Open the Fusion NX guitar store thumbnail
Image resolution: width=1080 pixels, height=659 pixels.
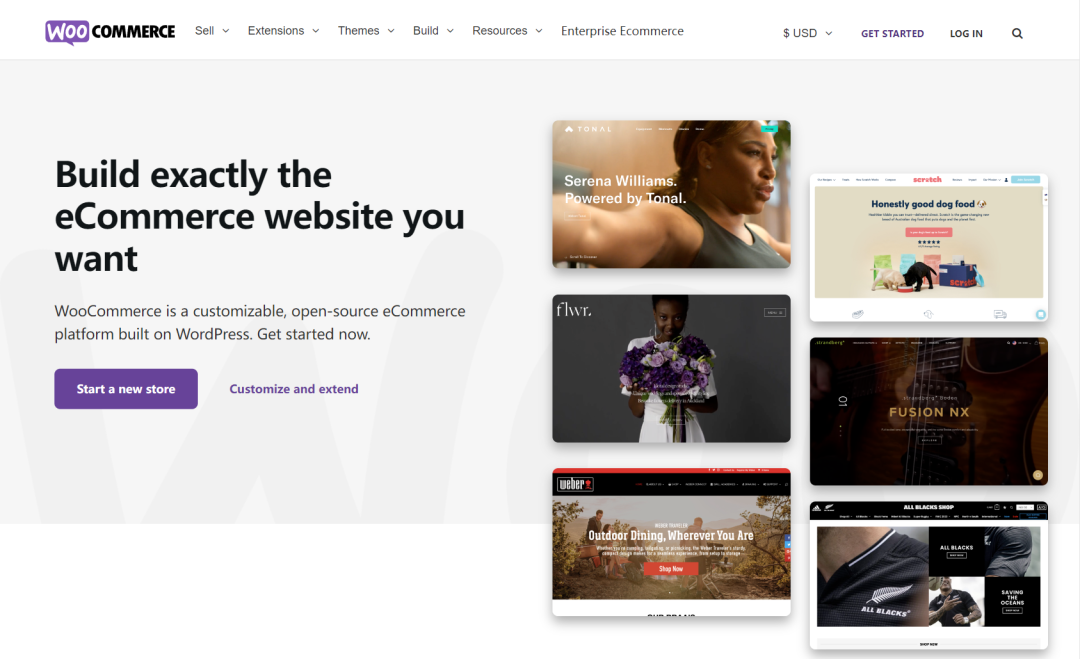pos(928,411)
